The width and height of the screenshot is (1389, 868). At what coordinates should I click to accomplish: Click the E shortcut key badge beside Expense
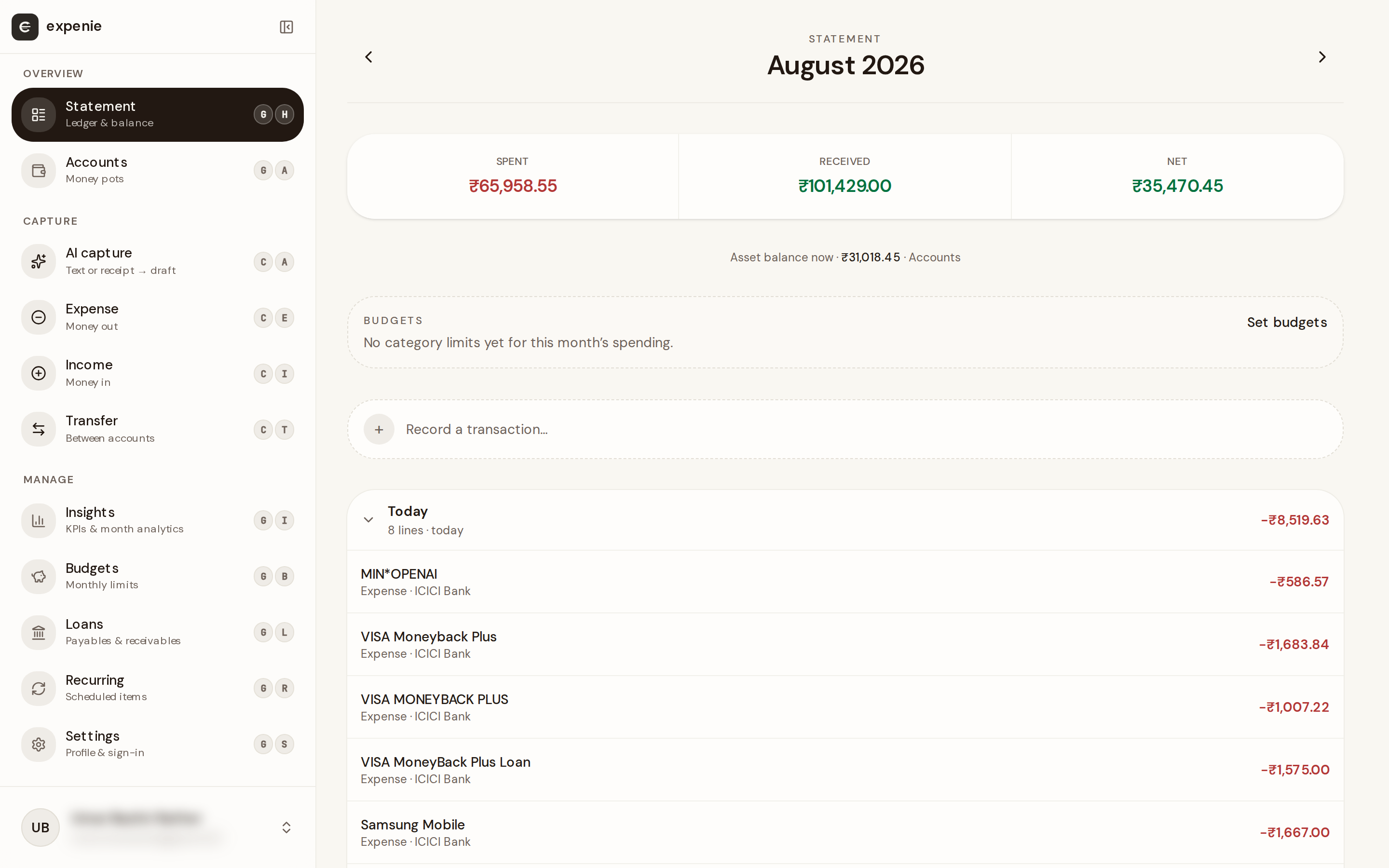(x=285, y=317)
